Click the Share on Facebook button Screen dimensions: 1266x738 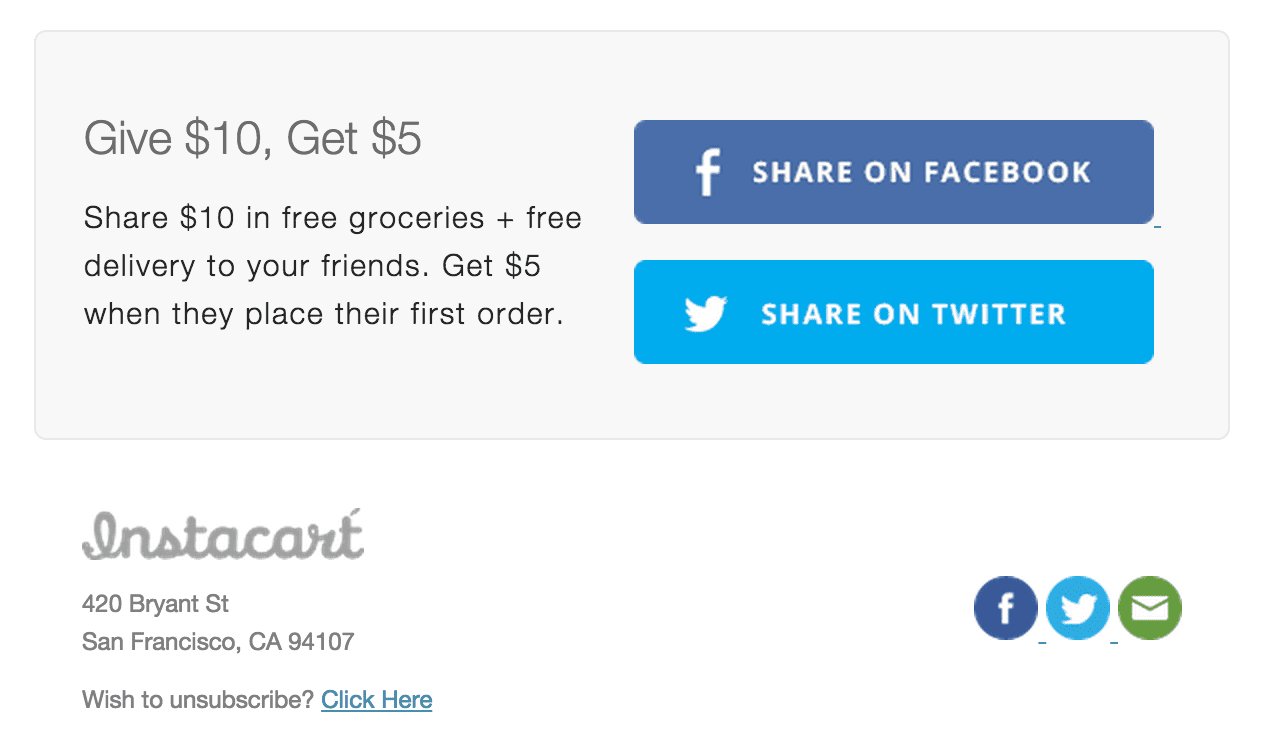click(x=893, y=172)
